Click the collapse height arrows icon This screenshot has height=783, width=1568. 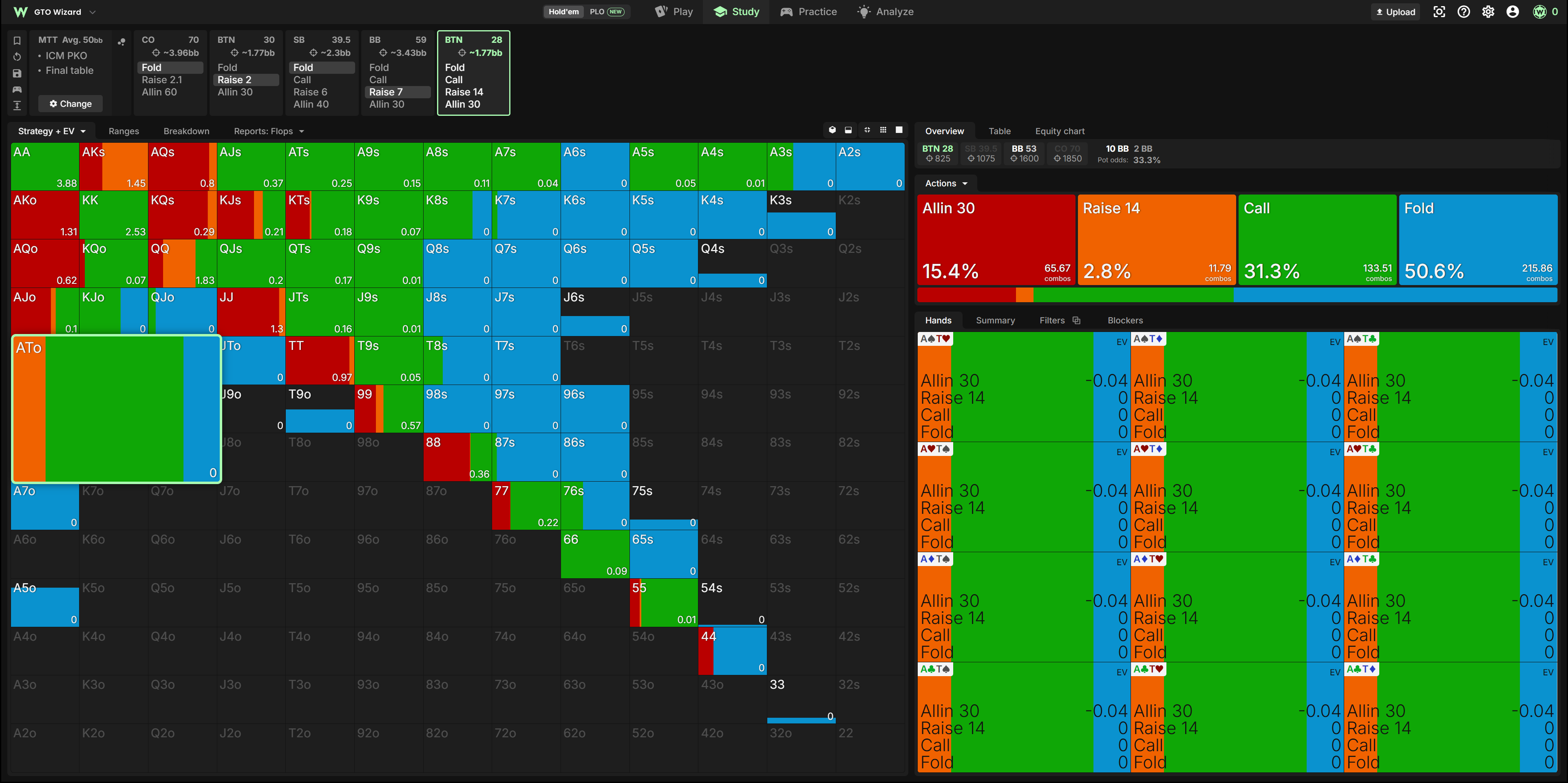click(17, 105)
